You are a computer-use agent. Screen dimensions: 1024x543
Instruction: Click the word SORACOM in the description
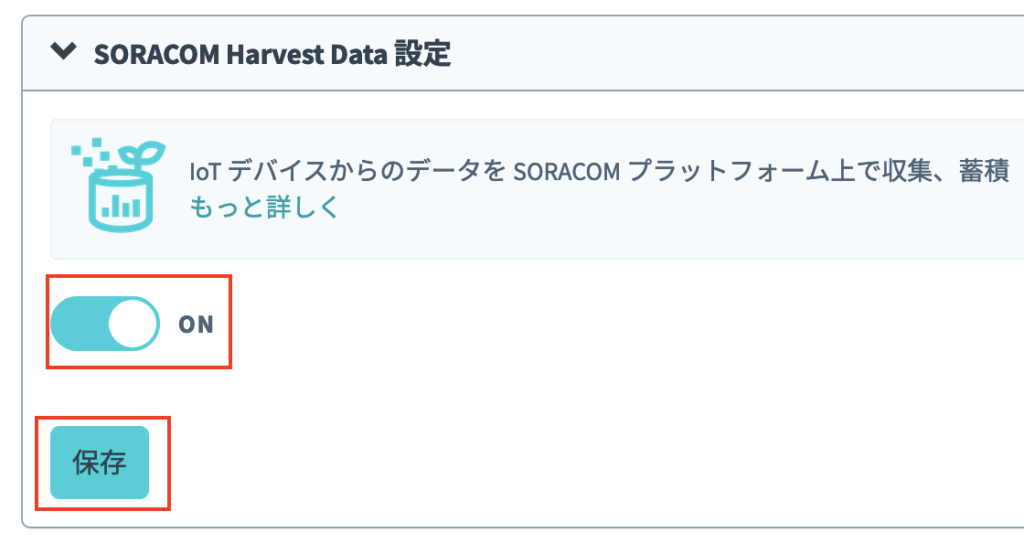[x=566, y=173]
